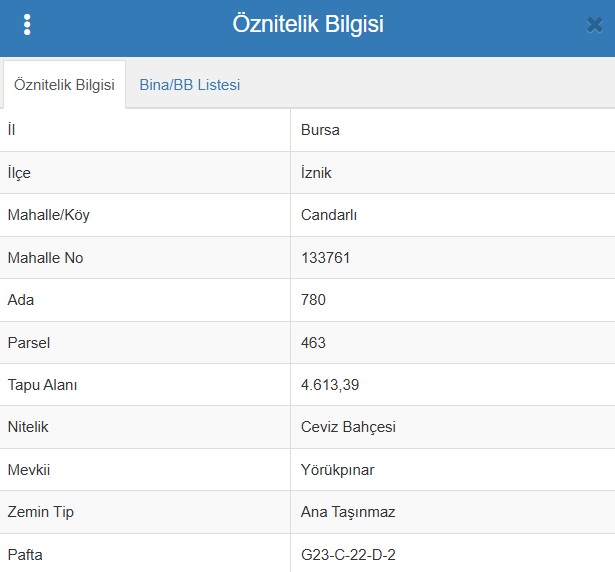Click the 'Pafta' row label
Viewport: 615px width, 572px height.
25,555
